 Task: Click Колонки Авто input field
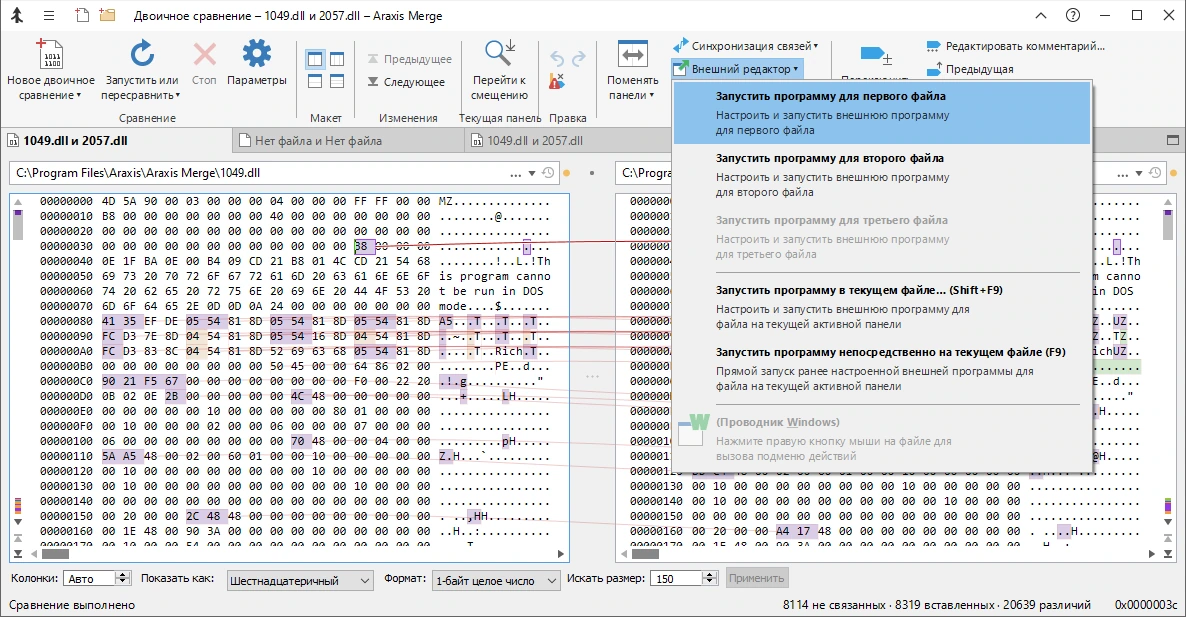pos(89,578)
